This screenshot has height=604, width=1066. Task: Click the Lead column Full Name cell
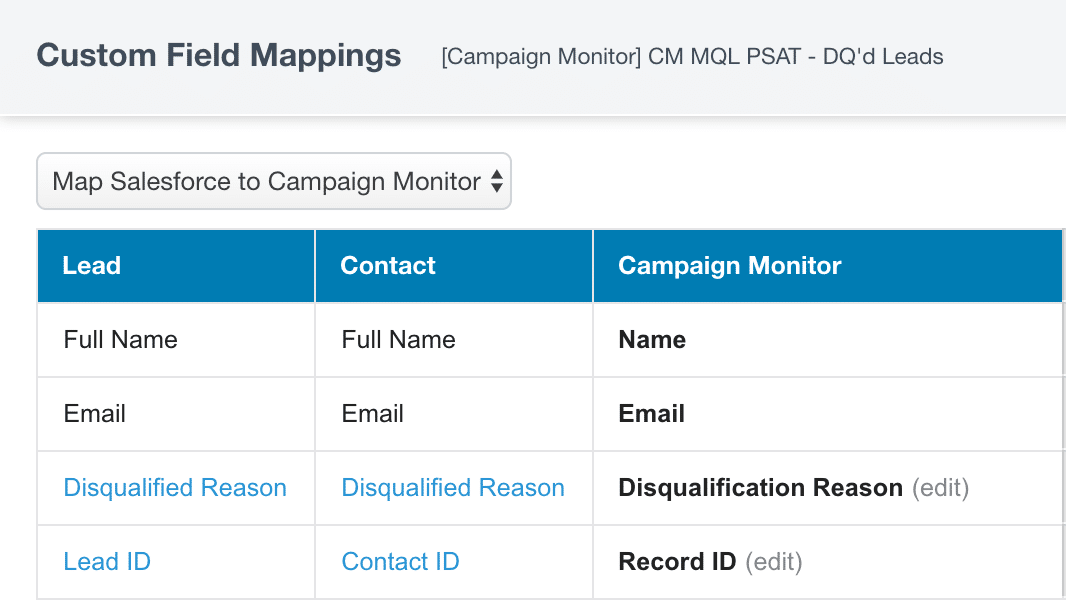click(x=176, y=339)
